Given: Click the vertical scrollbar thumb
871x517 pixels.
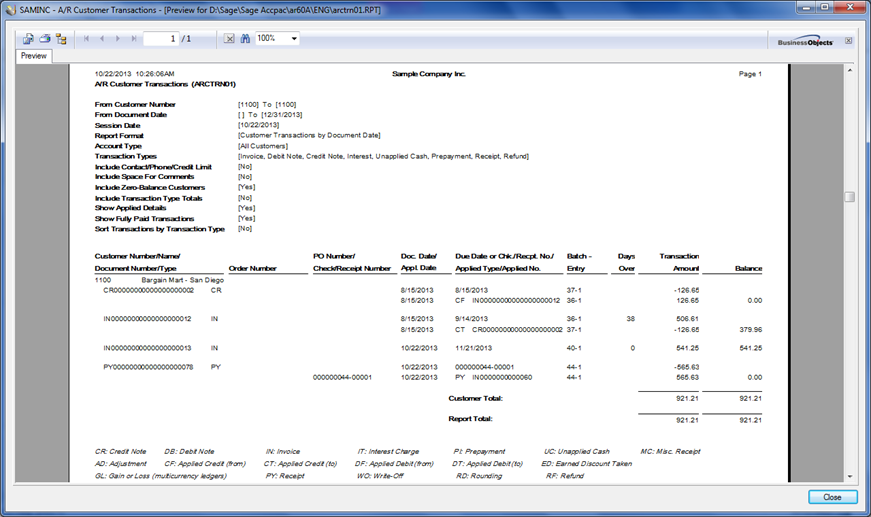Looking at the screenshot, I should [x=849, y=197].
